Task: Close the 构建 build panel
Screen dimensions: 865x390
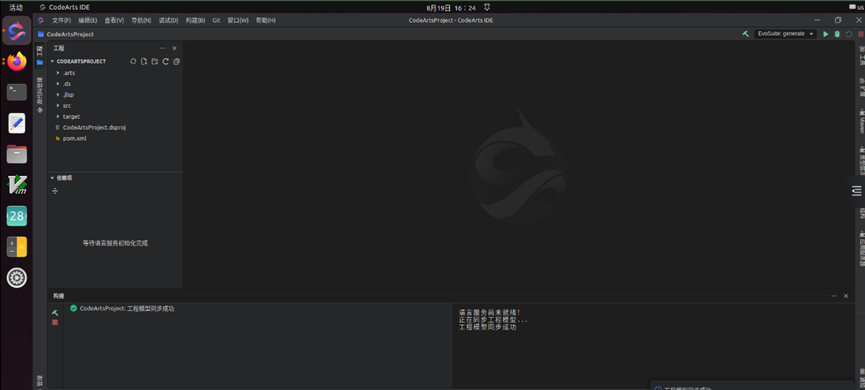Action: 846,296
